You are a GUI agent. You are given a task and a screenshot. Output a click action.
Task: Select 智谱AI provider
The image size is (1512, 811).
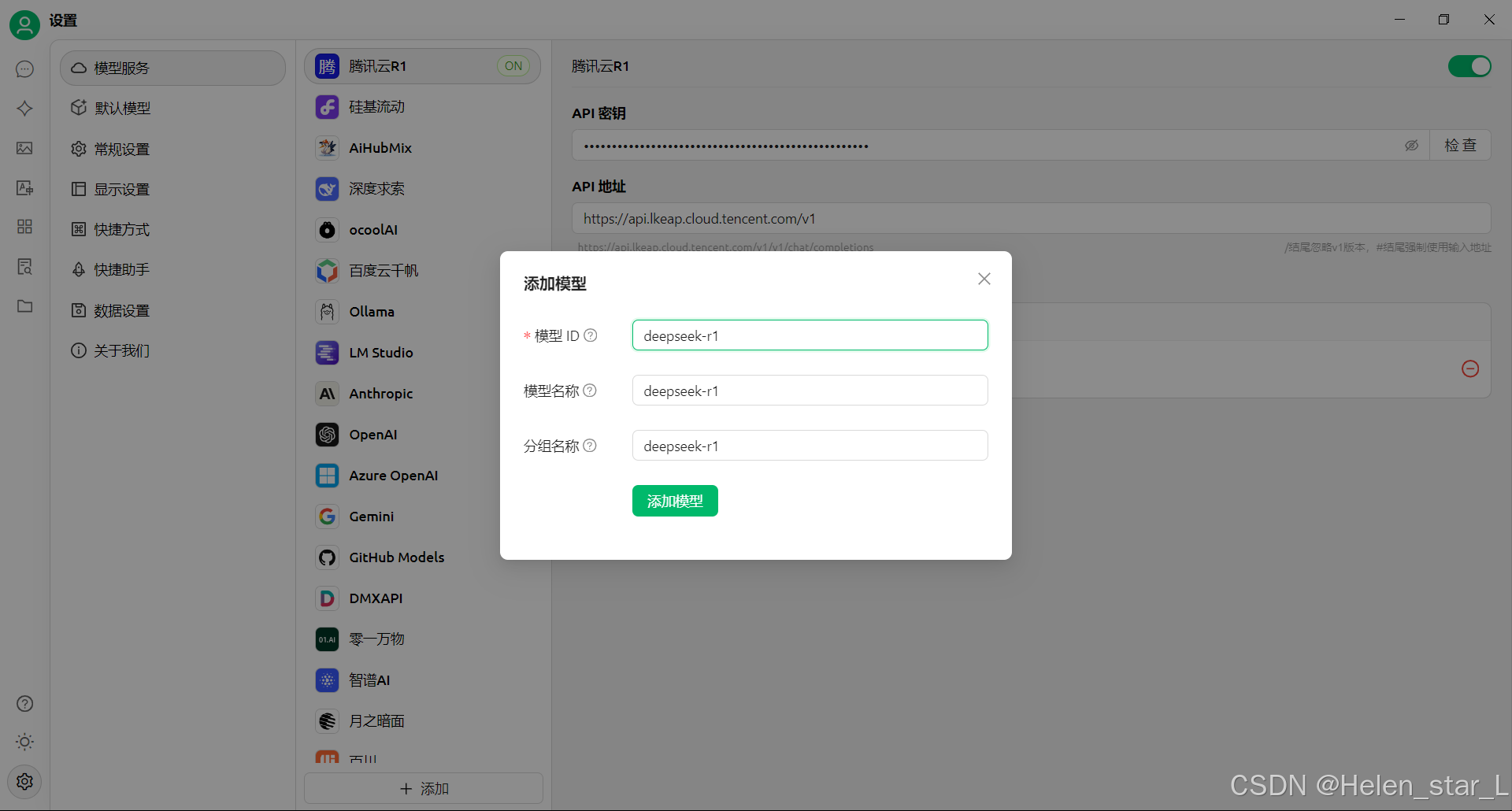[422, 680]
